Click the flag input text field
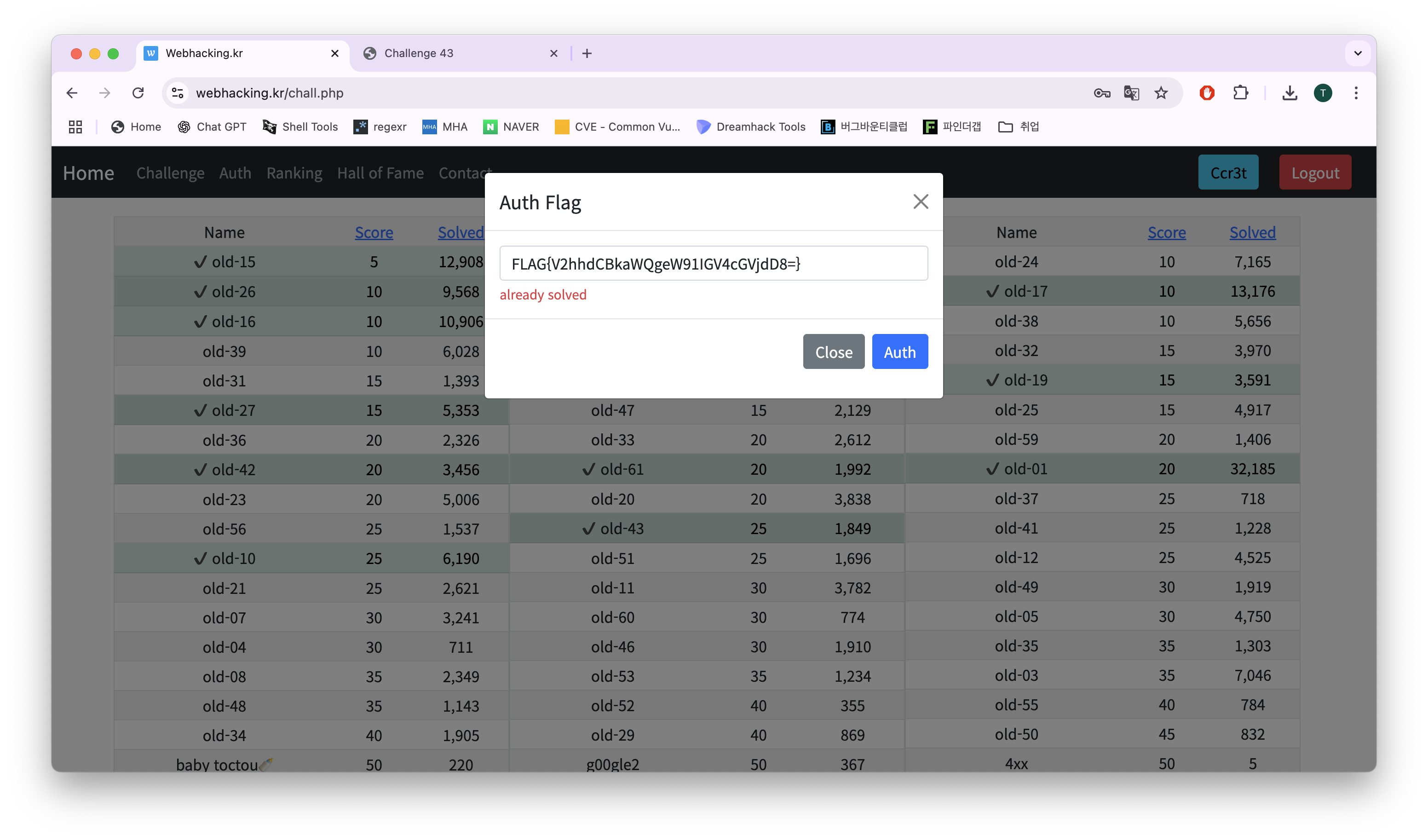 [x=714, y=264]
